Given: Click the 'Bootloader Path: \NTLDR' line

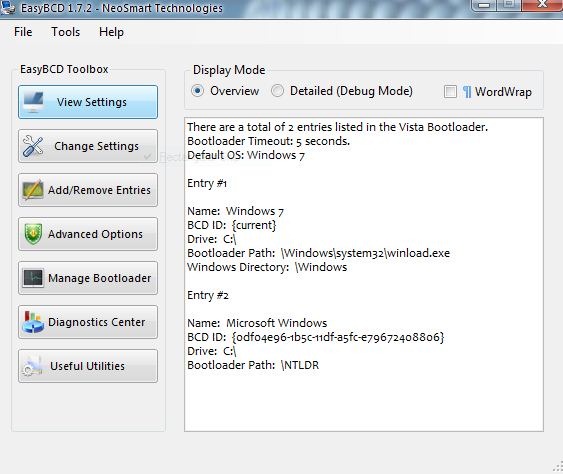Looking at the screenshot, I should click(253, 365).
